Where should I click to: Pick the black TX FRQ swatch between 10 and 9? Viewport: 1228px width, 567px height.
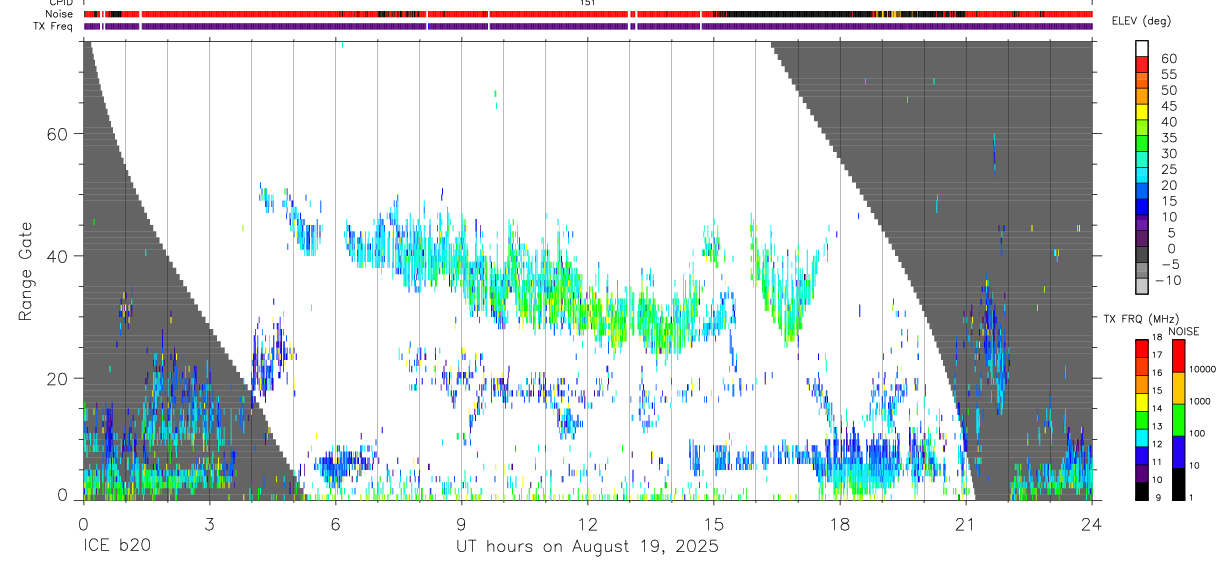coord(1142,490)
